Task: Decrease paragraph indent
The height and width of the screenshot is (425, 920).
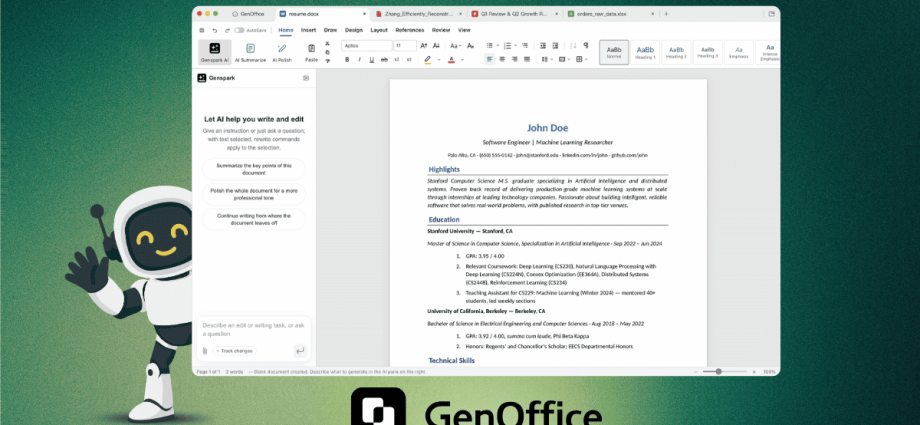Action: coord(543,45)
